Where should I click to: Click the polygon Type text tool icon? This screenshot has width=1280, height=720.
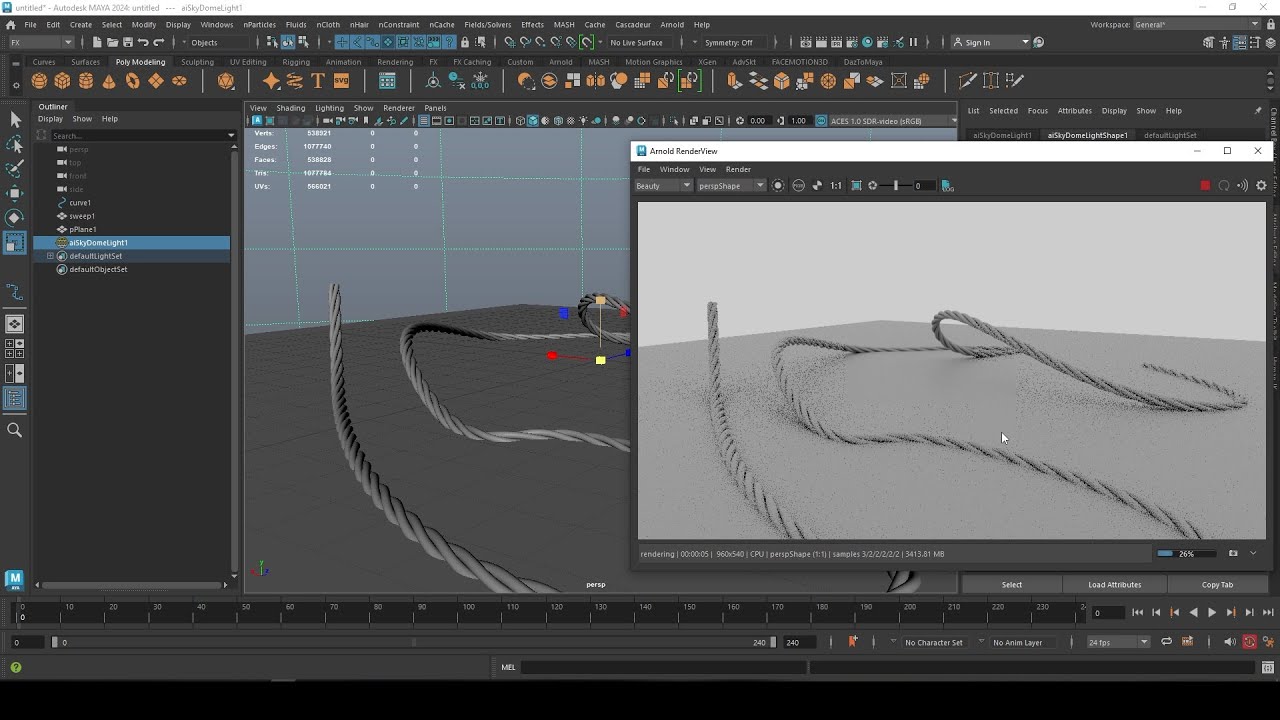pos(318,81)
